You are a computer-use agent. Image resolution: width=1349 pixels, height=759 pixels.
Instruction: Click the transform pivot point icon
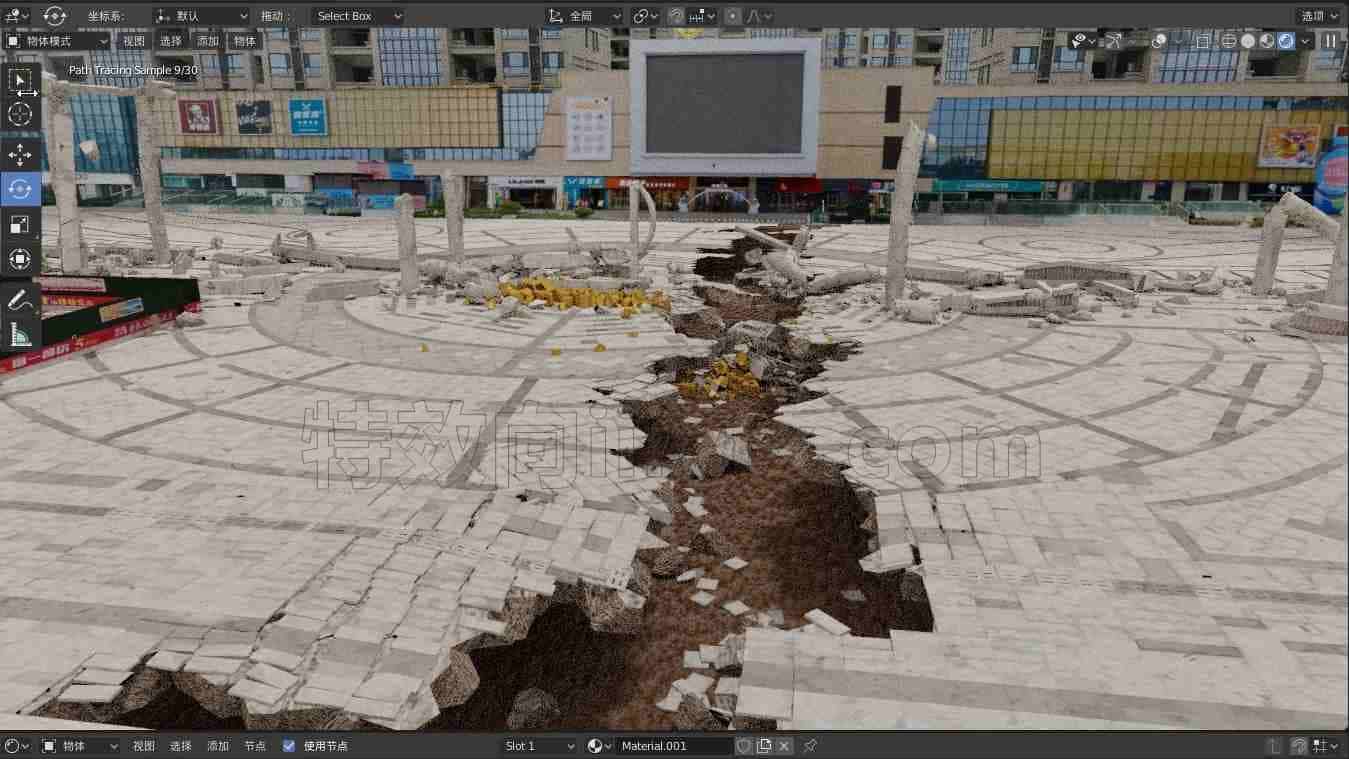646,16
